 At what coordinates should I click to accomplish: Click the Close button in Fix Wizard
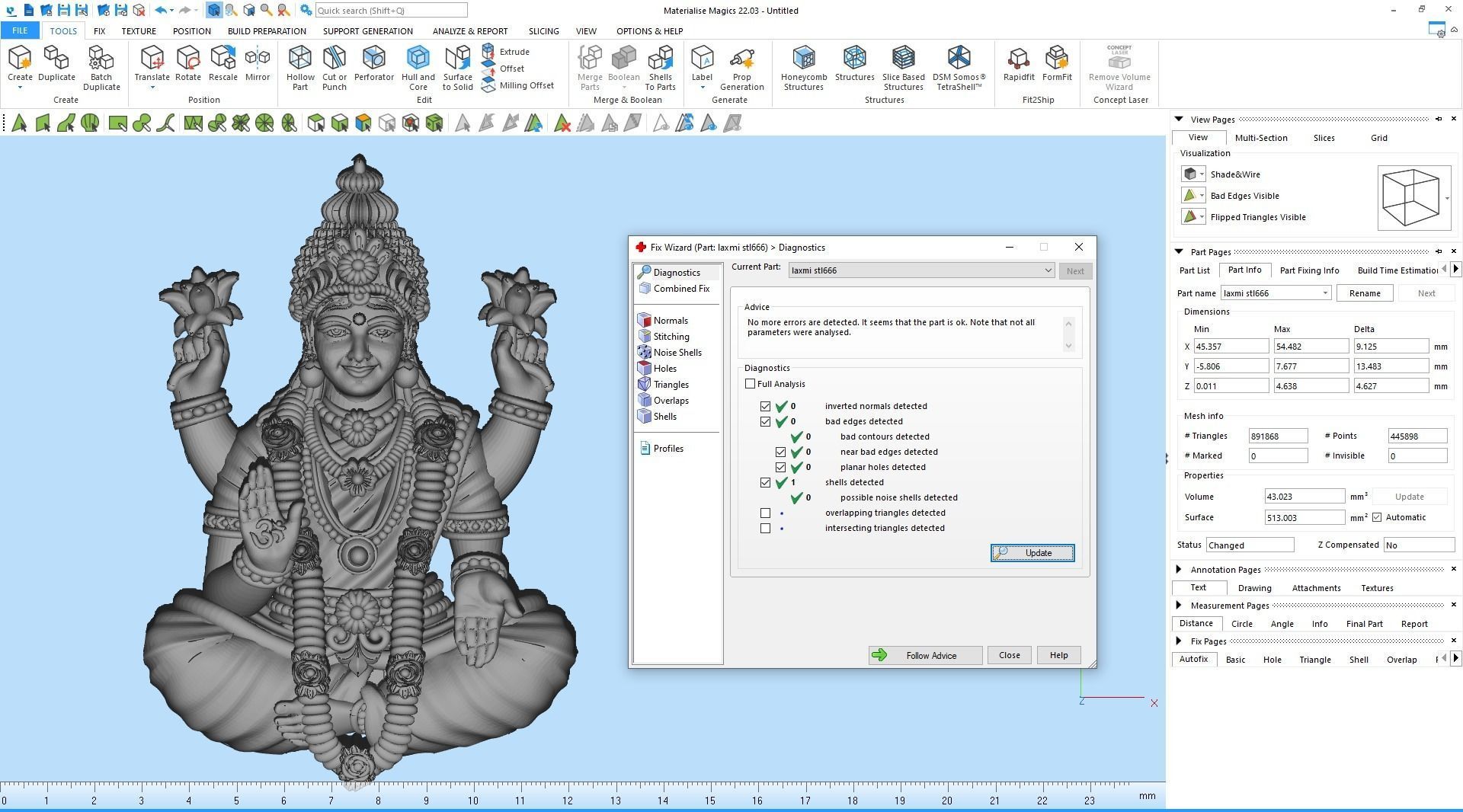tap(1009, 655)
